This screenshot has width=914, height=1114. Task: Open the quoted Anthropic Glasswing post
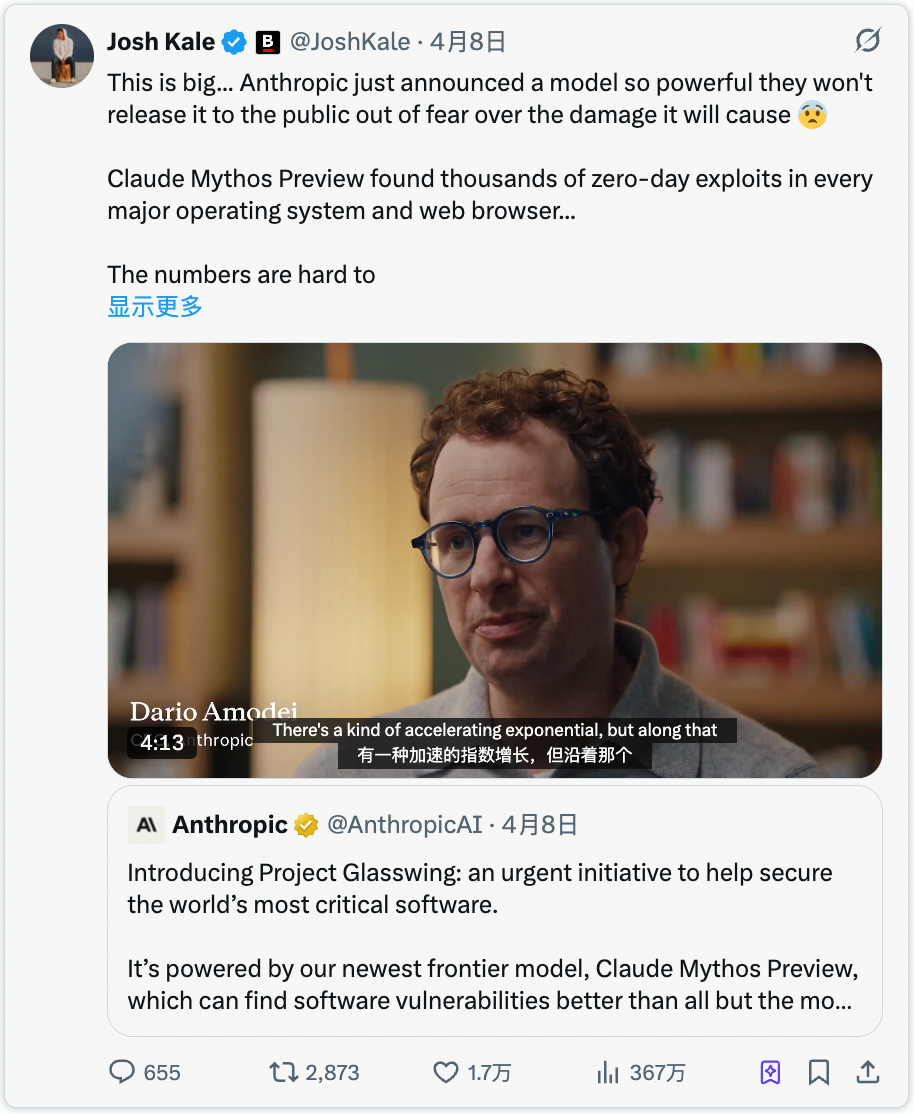click(494, 935)
